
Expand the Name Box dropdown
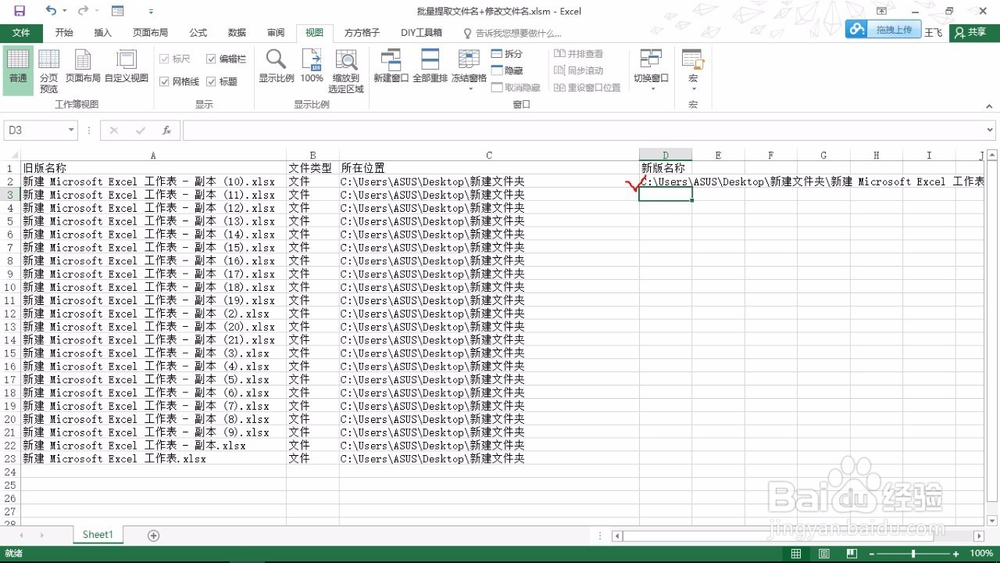[71, 130]
